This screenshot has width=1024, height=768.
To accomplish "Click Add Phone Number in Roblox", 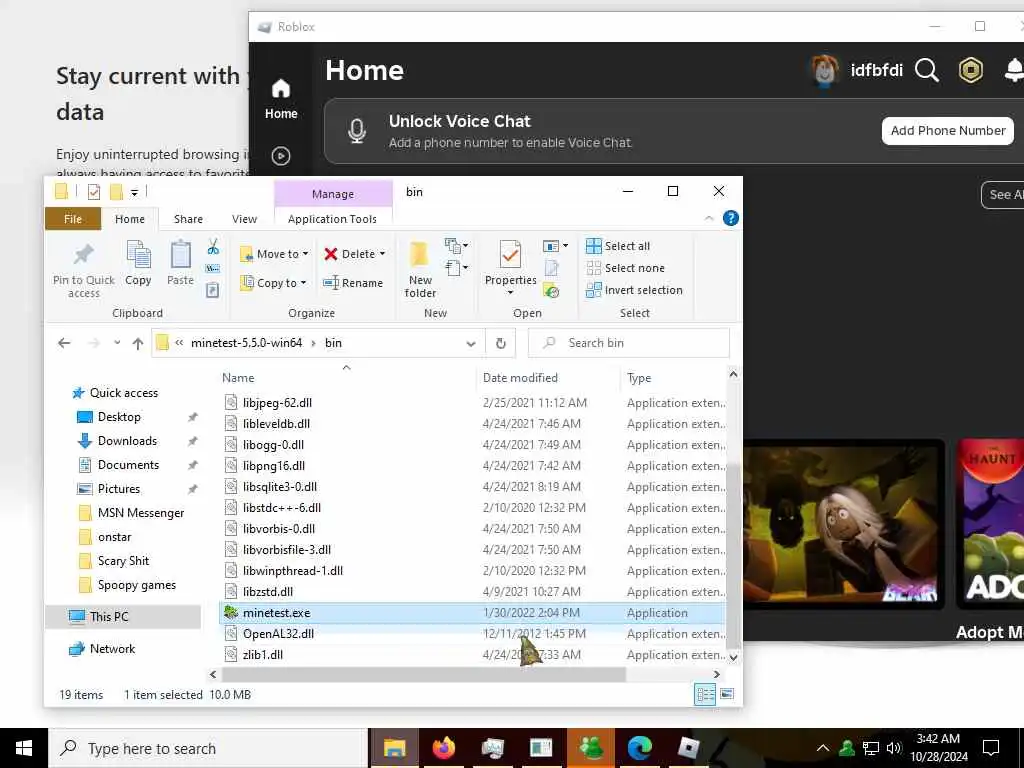I will point(948,131).
